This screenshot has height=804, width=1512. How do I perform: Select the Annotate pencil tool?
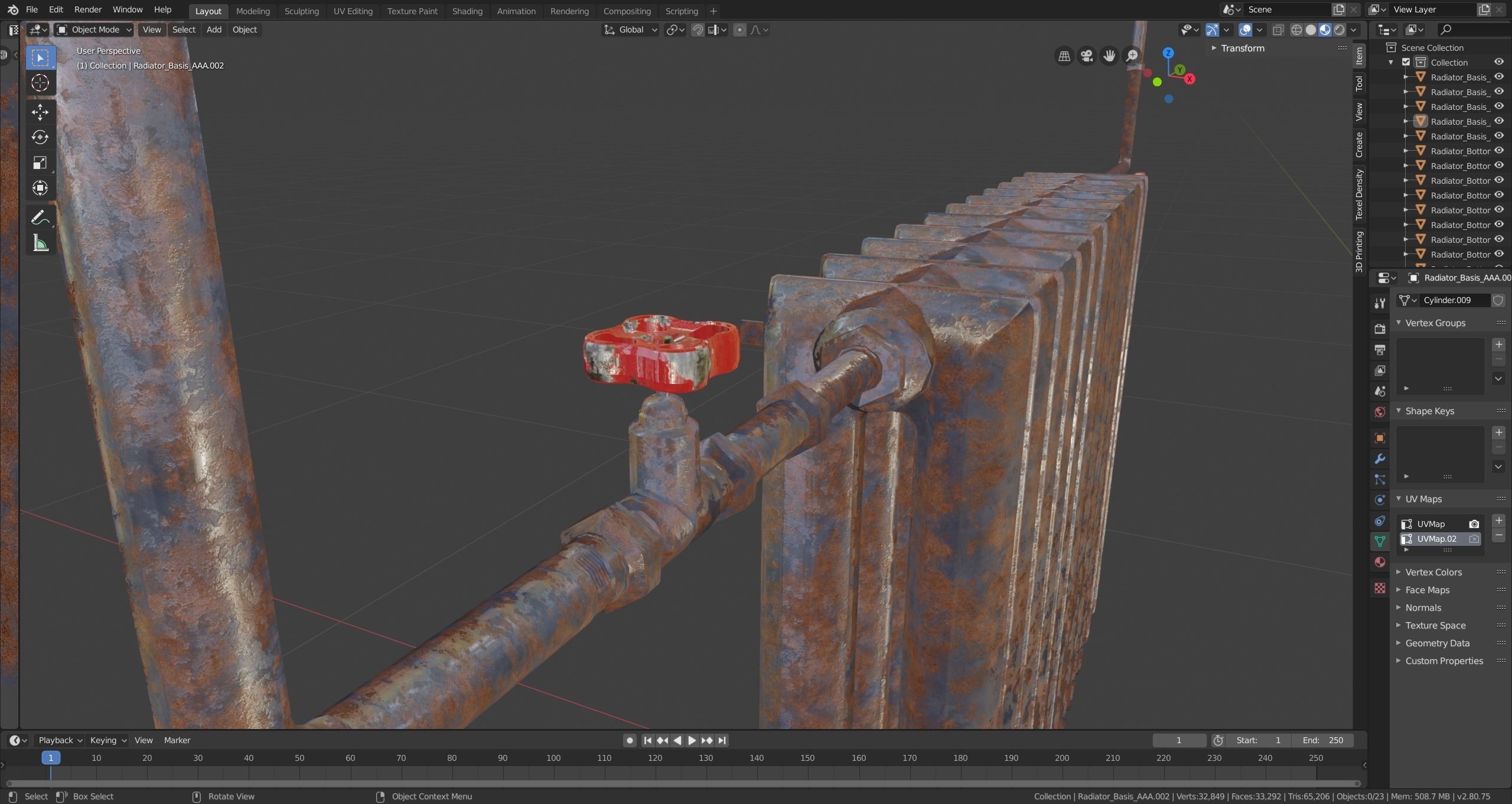coord(40,217)
